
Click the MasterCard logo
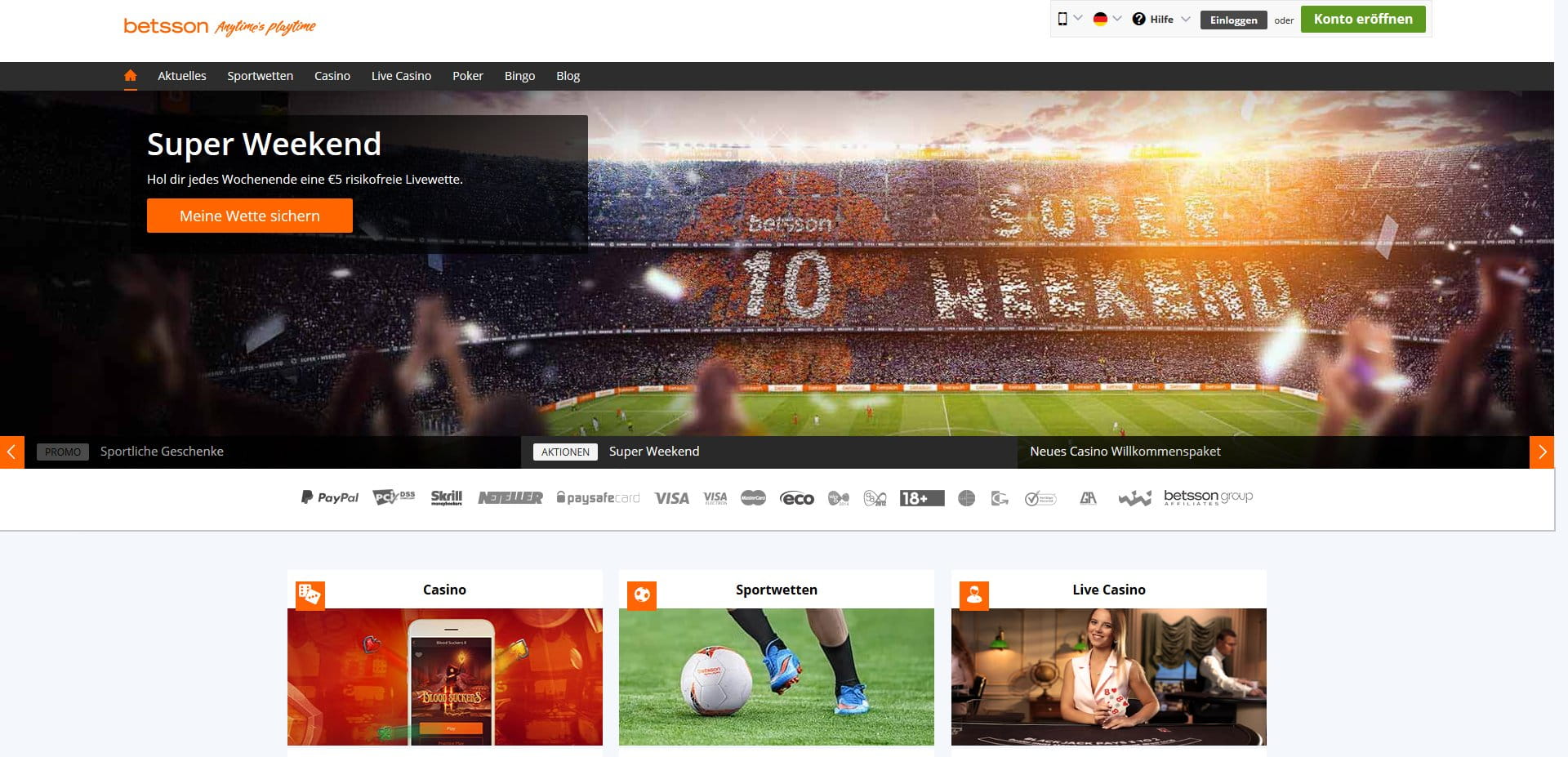(753, 498)
